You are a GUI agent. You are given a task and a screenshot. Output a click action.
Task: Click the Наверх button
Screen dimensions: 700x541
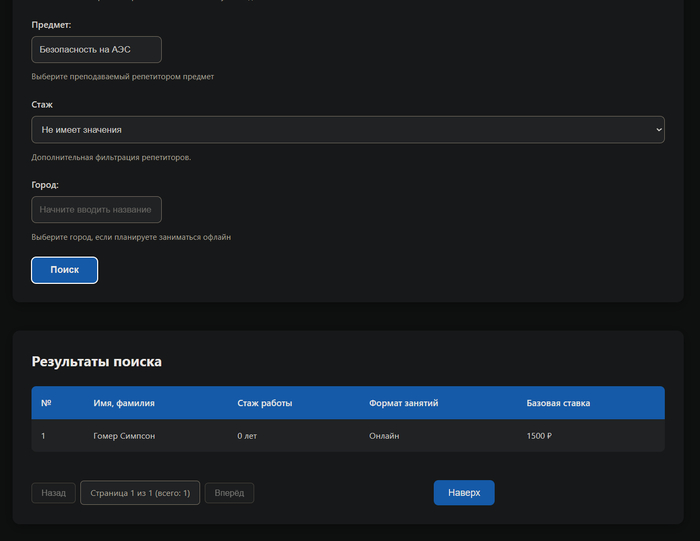pyautogui.click(x=463, y=493)
